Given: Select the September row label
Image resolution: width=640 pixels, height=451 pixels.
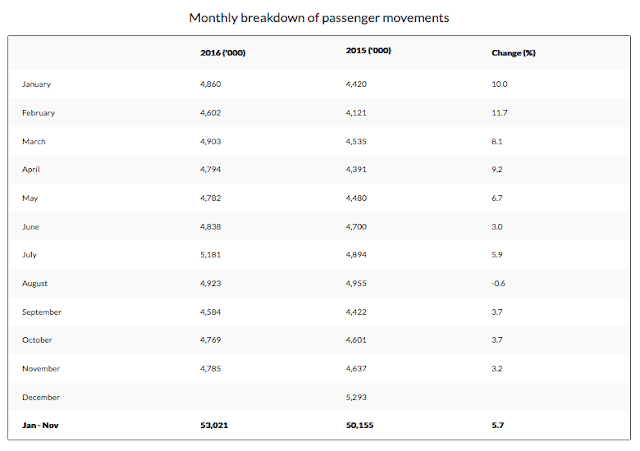Looking at the screenshot, I should (x=42, y=312).
